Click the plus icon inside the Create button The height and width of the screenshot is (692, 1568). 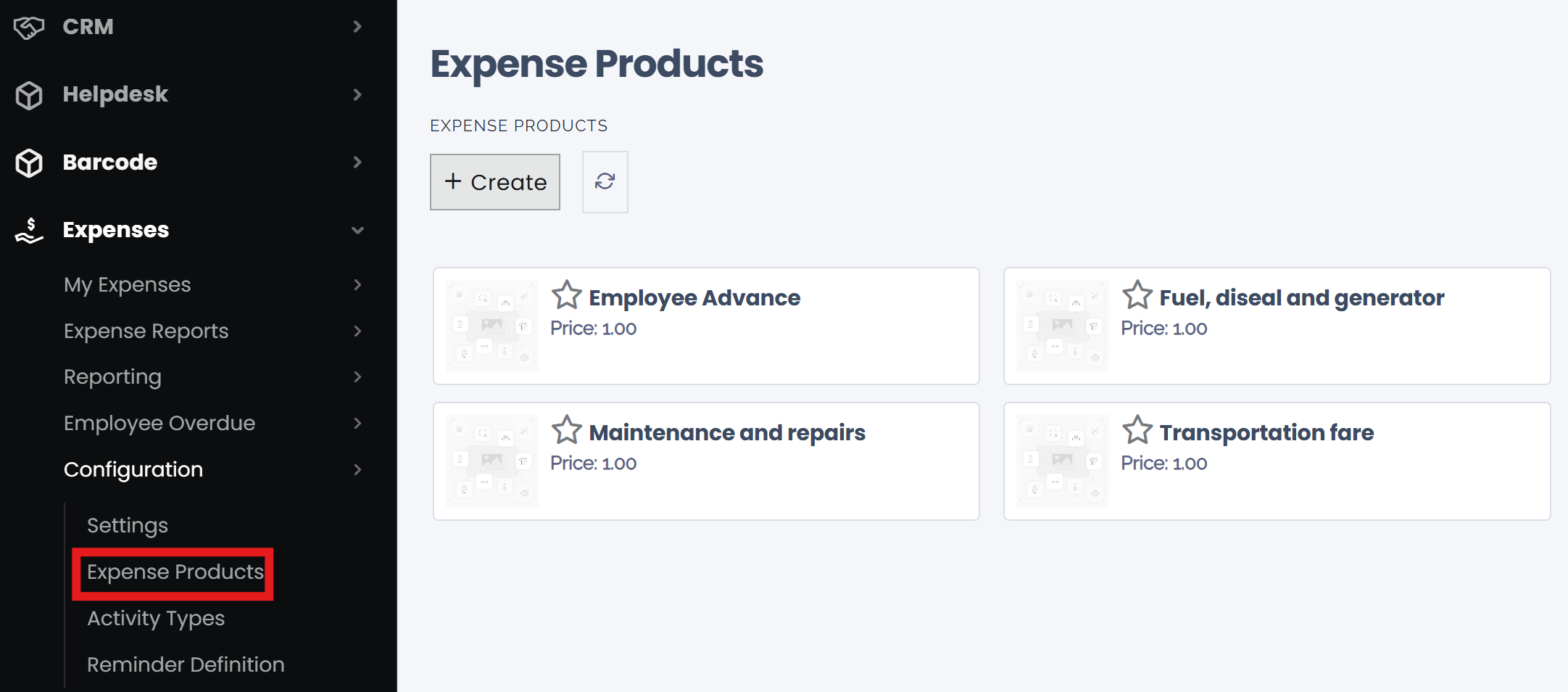[454, 181]
